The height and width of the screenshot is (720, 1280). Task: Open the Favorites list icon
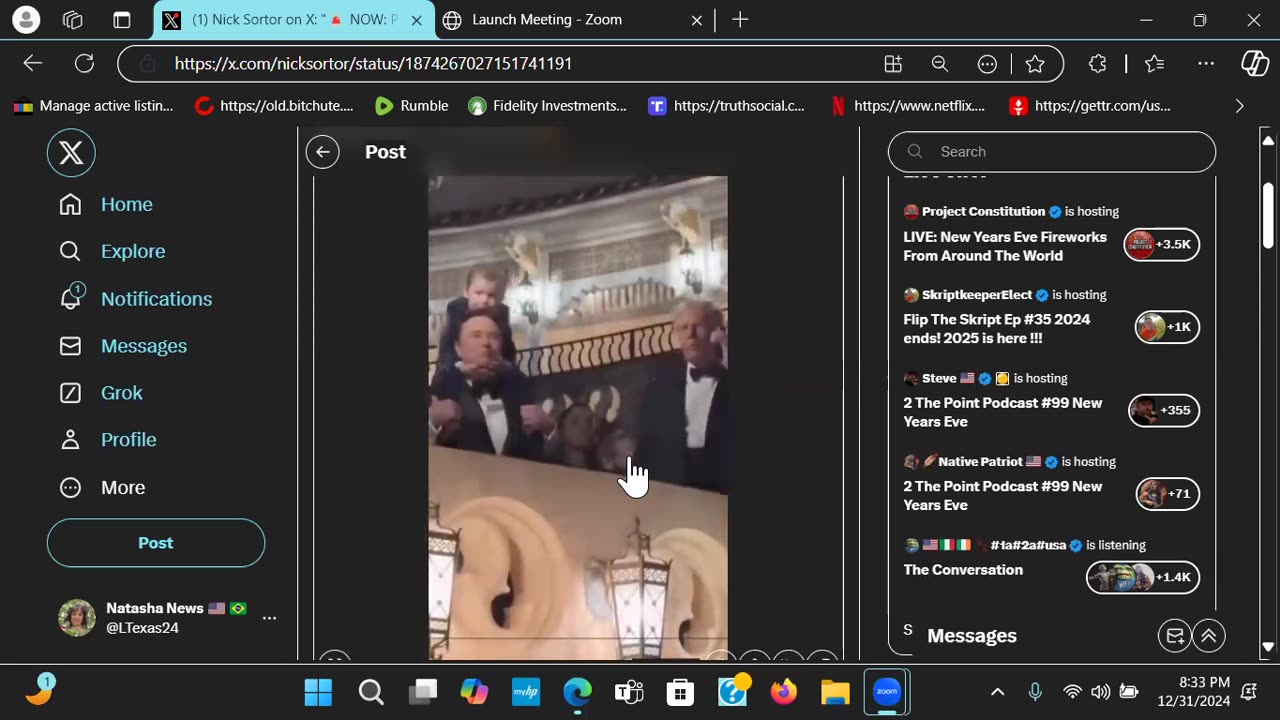point(1155,63)
